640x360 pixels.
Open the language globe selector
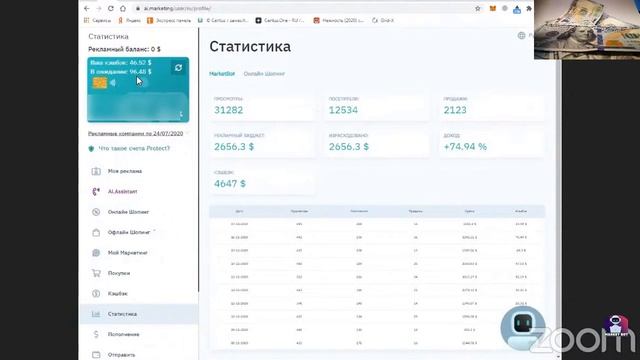[521, 36]
